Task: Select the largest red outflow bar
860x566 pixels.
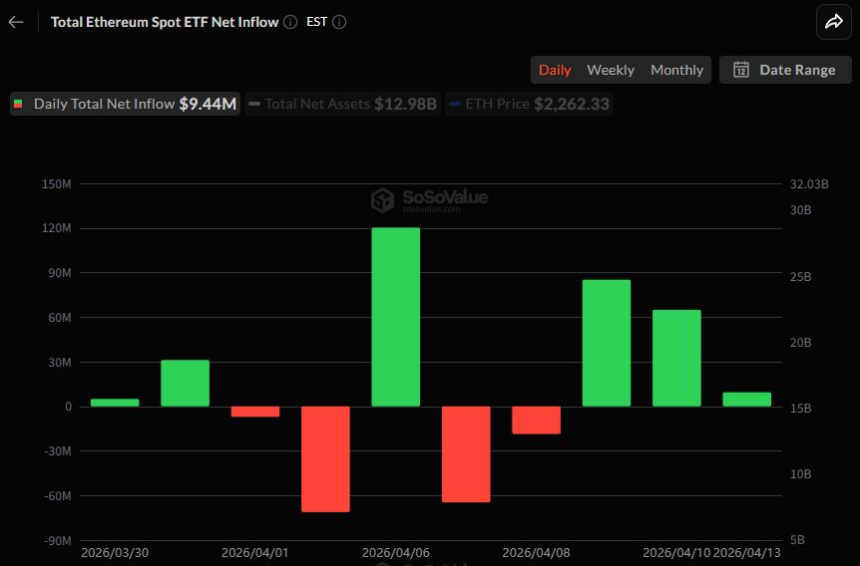Action: (x=325, y=458)
